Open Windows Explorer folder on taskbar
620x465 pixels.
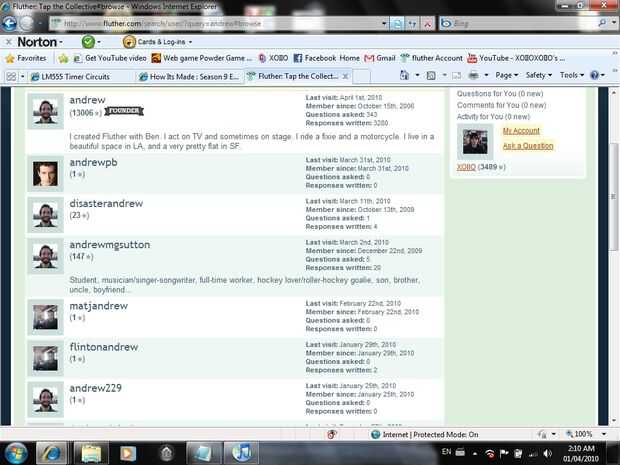[x=91, y=453]
